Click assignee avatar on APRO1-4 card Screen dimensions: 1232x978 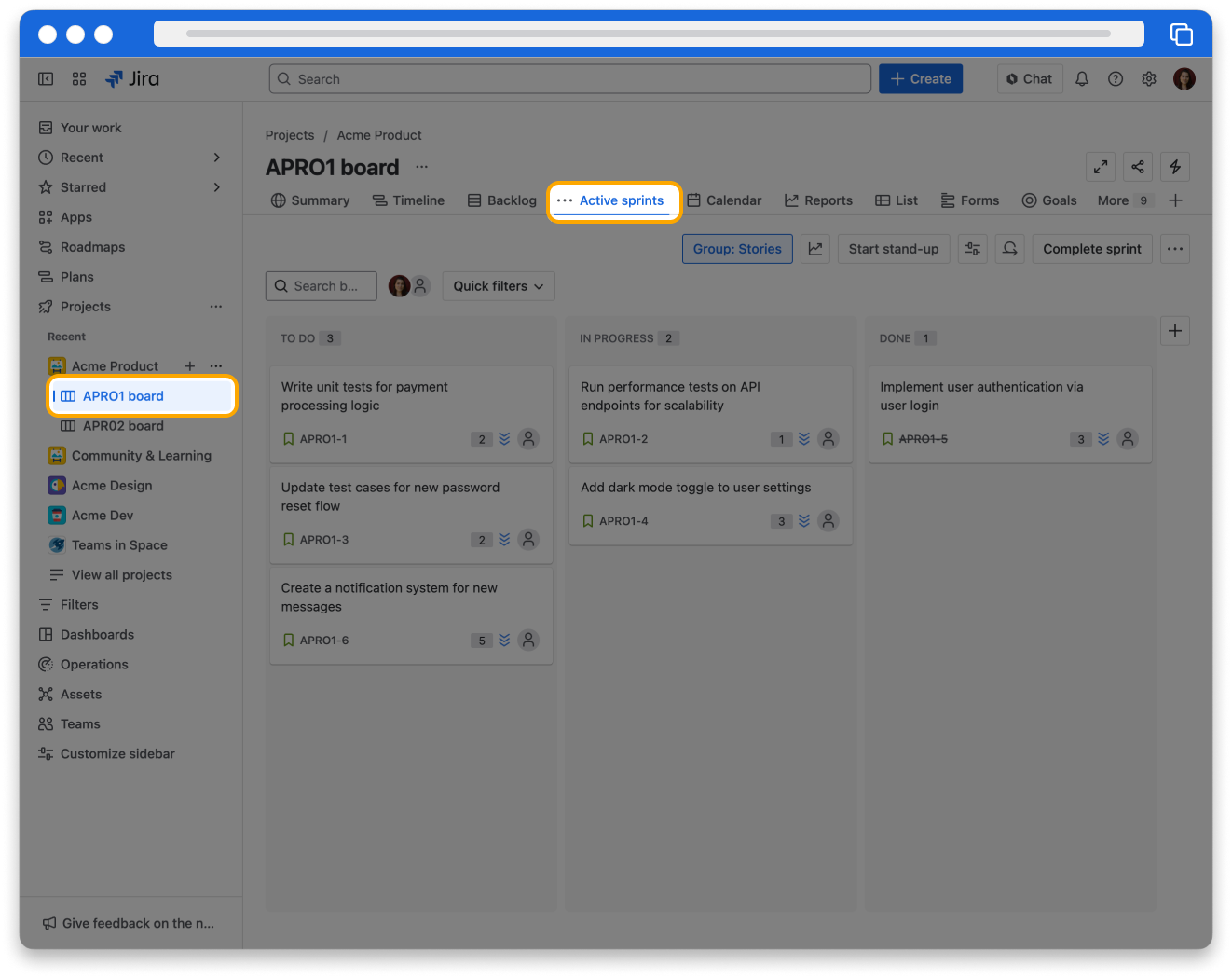coord(828,521)
